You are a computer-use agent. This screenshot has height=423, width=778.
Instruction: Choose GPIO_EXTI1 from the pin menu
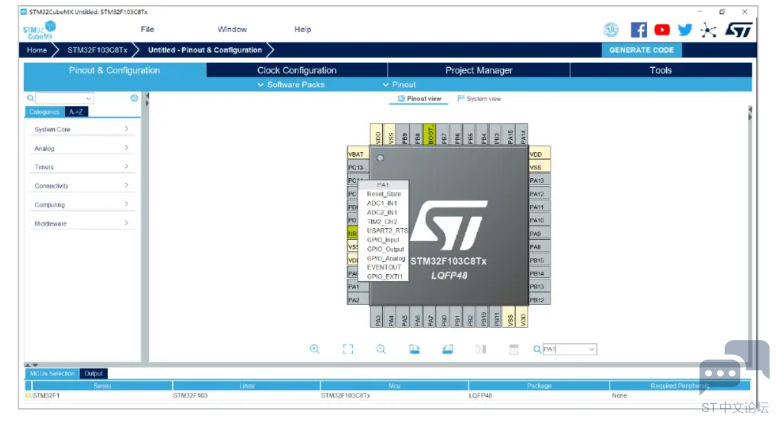(x=383, y=277)
